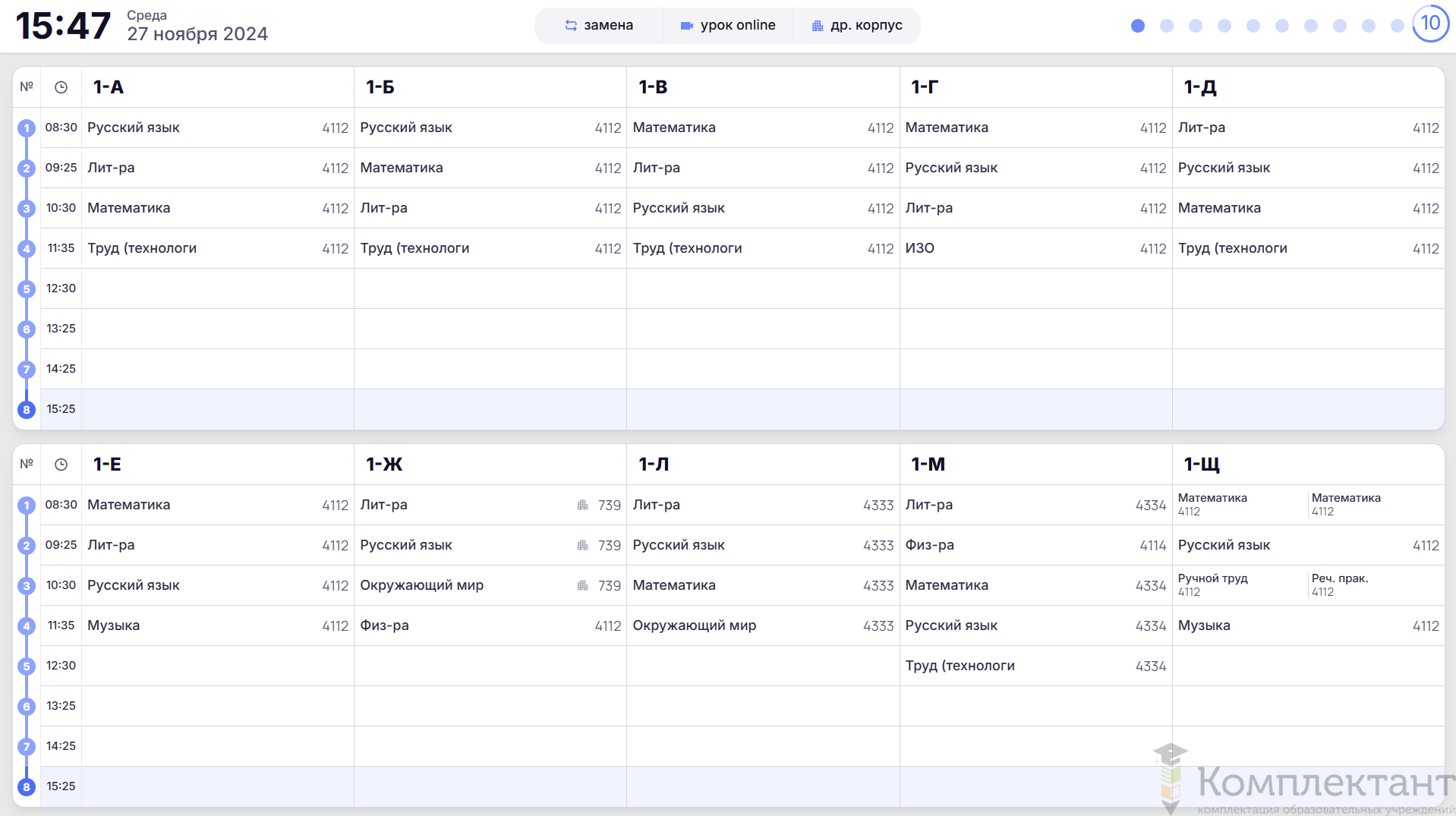This screenshot has height=816, width=1456.
Task: Click the др. корпус building icon
Action: tap(818, 26)
